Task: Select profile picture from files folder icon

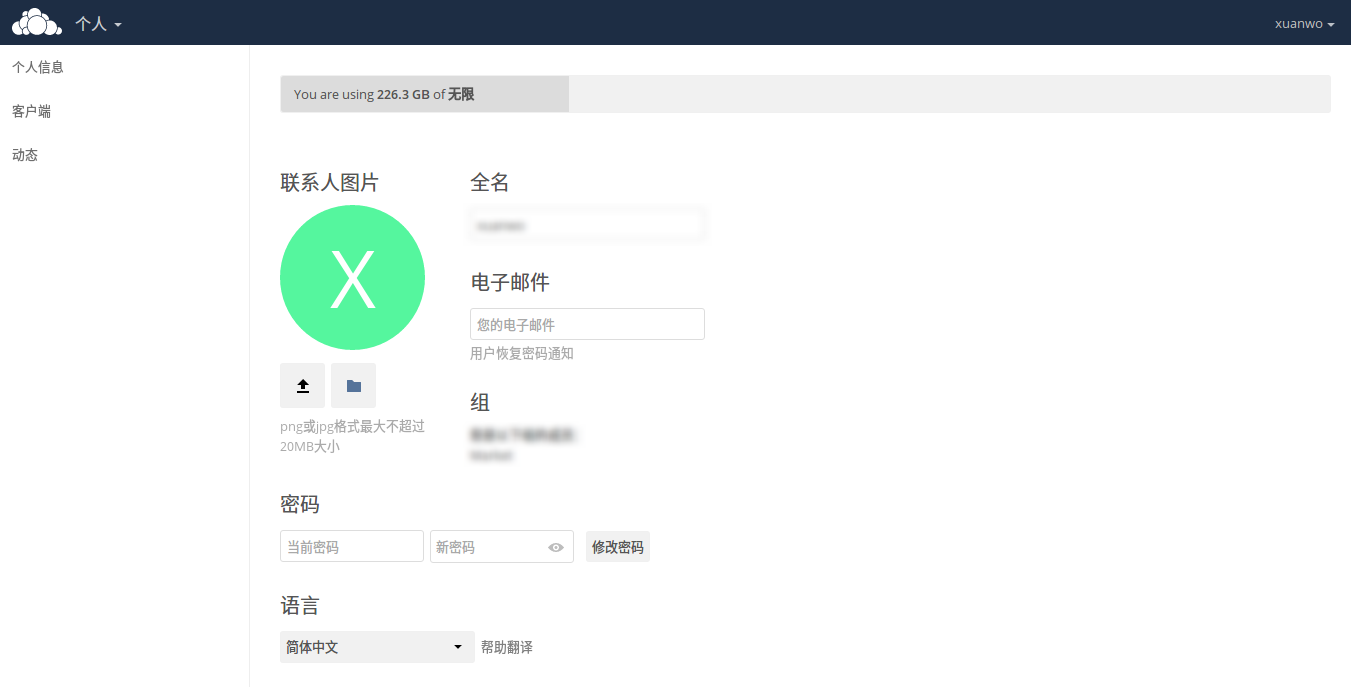Action: click(353, 386)
